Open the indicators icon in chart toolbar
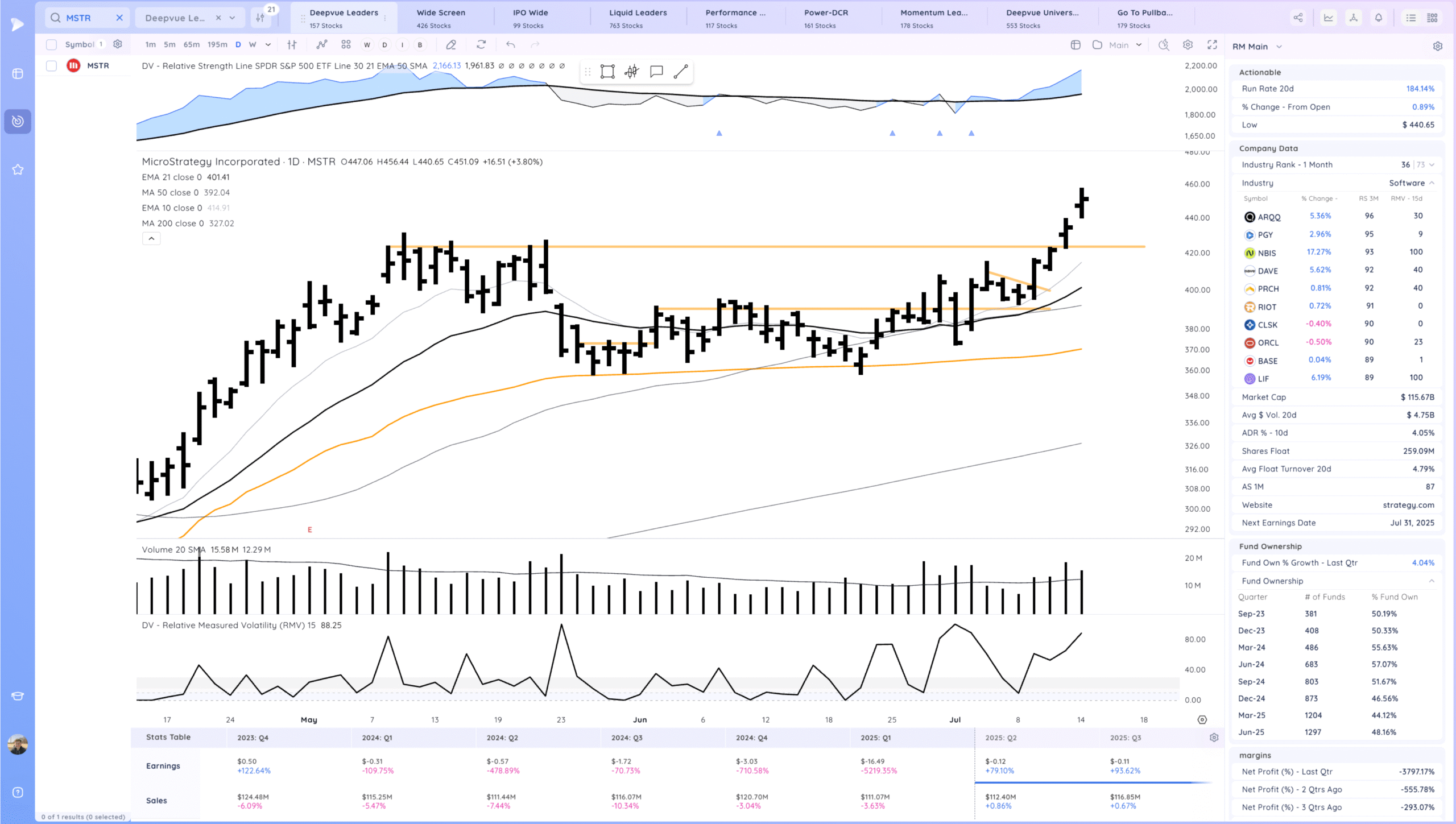Screen dimensions: 1456x824 pyautogui.click(x=322, y=44)
